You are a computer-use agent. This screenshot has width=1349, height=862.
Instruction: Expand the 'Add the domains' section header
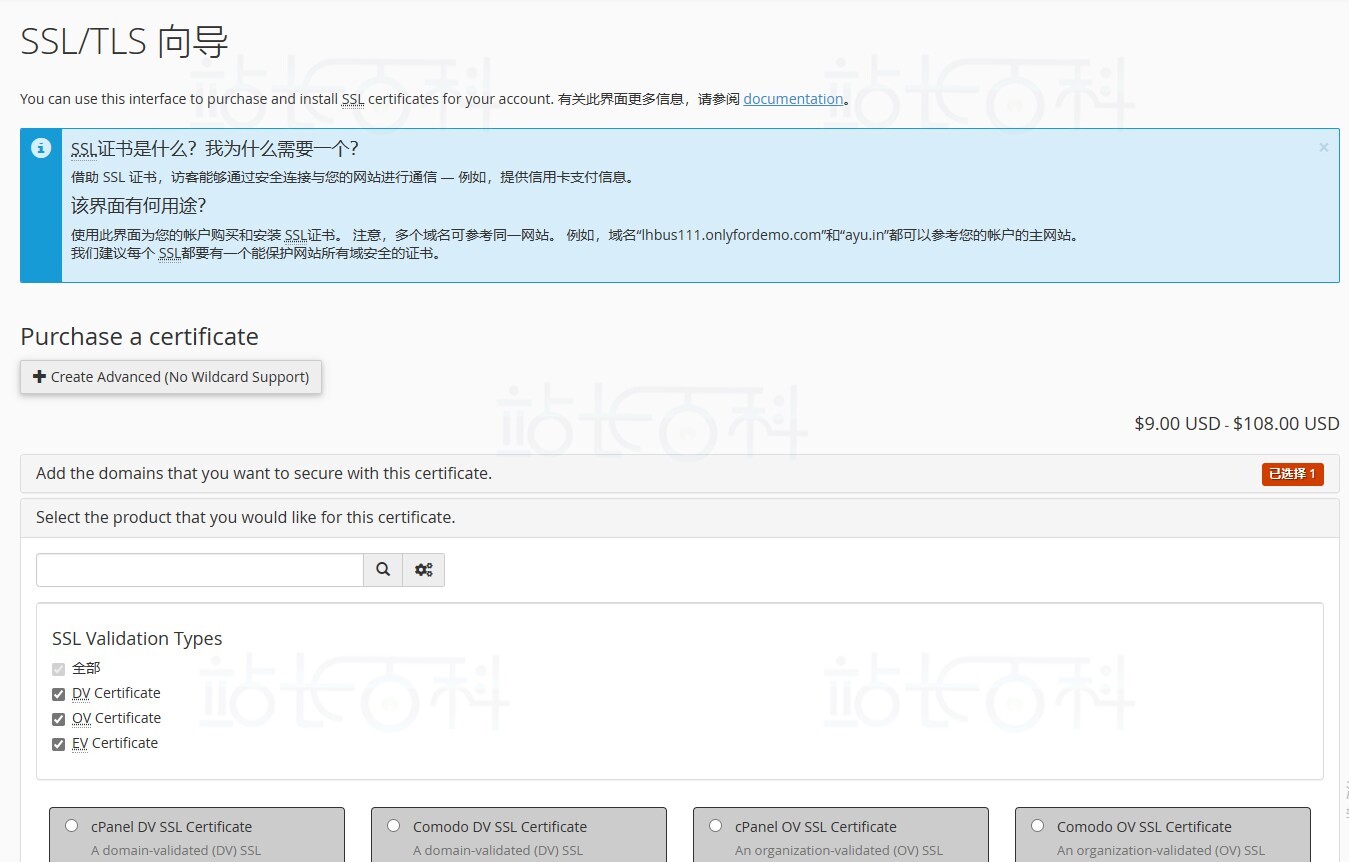[264, 473]
